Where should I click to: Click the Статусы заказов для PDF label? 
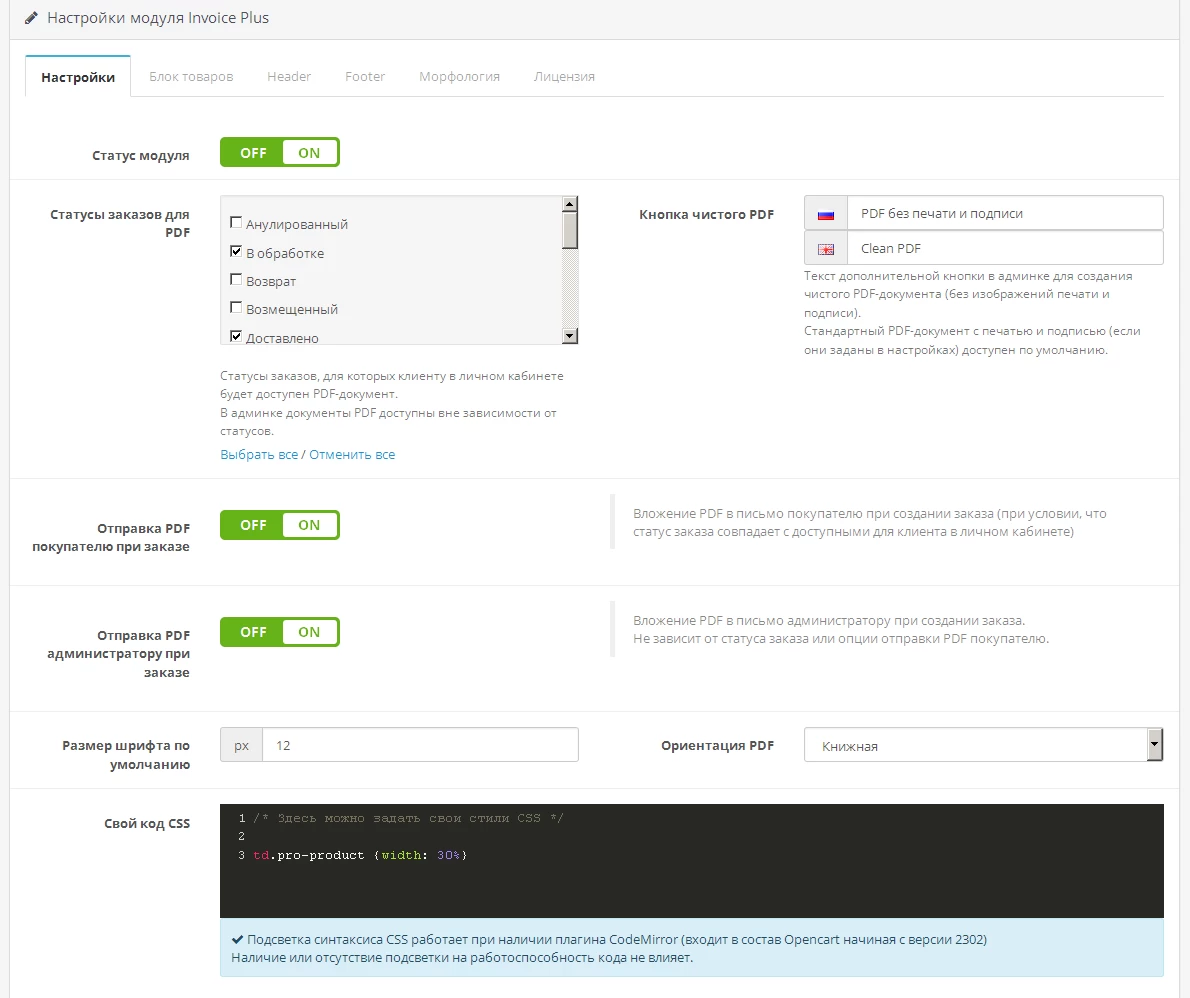[120, 223]
